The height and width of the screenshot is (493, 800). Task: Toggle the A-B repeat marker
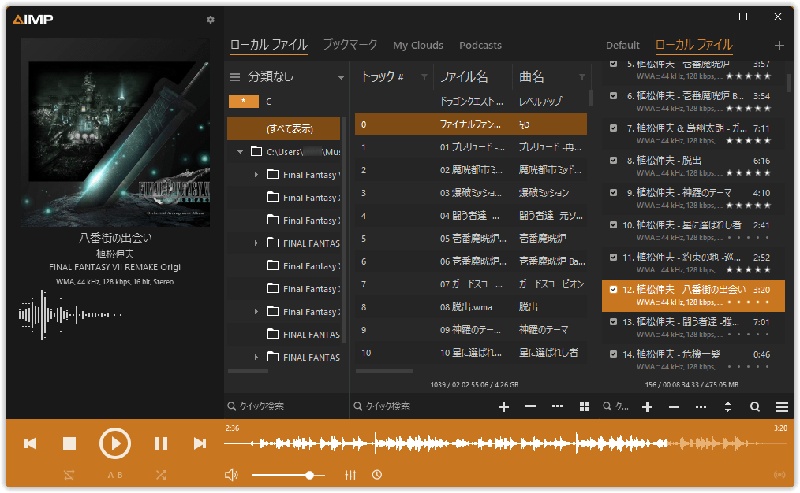[x=115, y=475]
